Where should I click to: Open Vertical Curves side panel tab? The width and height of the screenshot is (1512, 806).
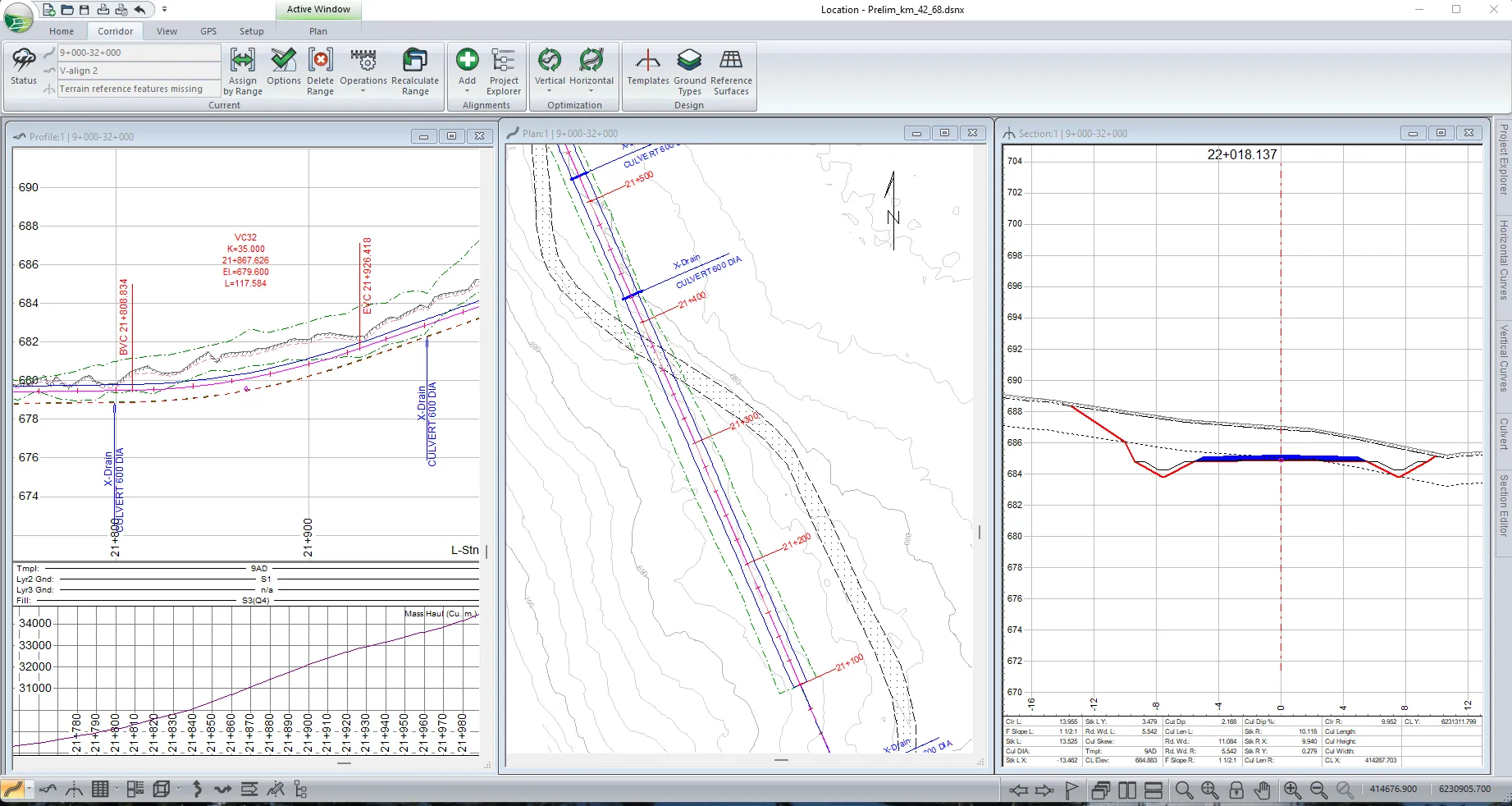tap(1503, 358)
